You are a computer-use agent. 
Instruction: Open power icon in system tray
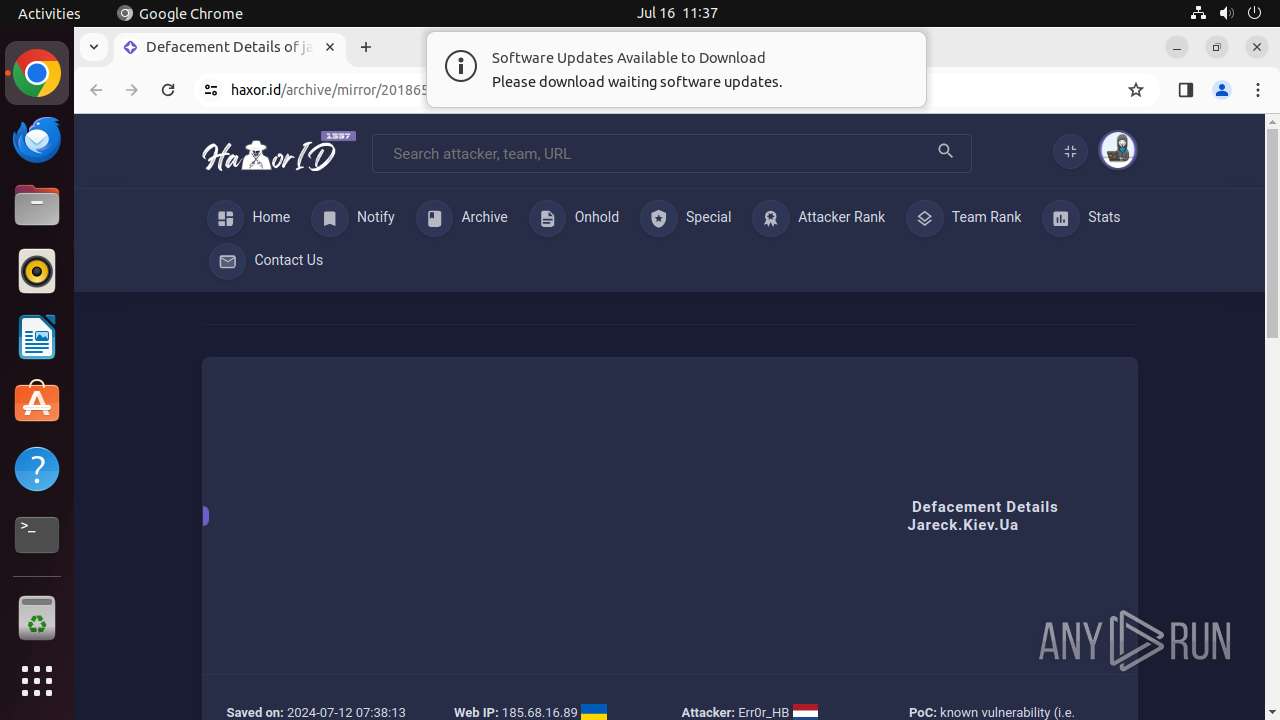[1256, 13]
